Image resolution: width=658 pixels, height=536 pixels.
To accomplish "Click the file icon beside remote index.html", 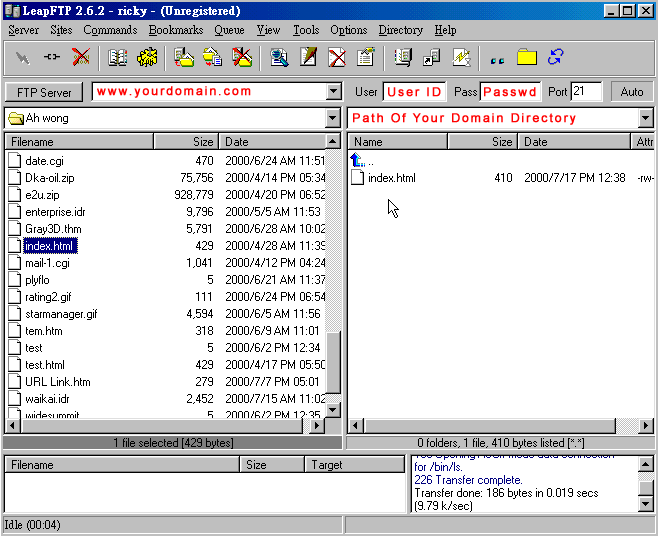I will [358, 178].
